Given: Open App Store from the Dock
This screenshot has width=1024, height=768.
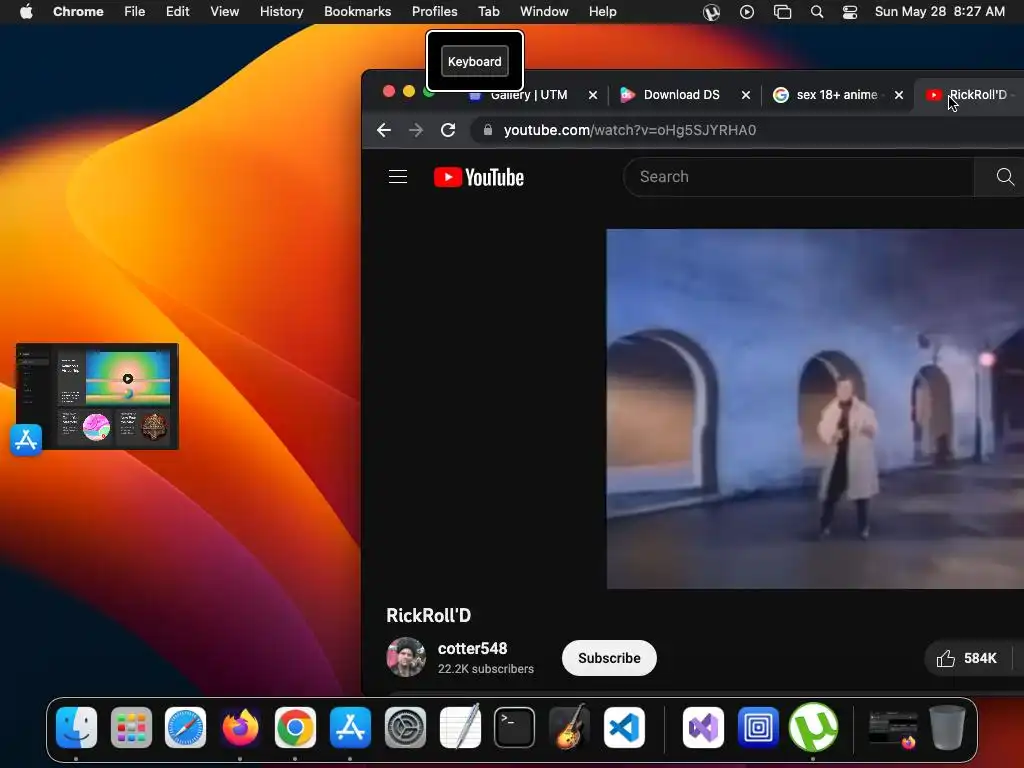Looking at the screenshot, I should (x=351, y=728).
